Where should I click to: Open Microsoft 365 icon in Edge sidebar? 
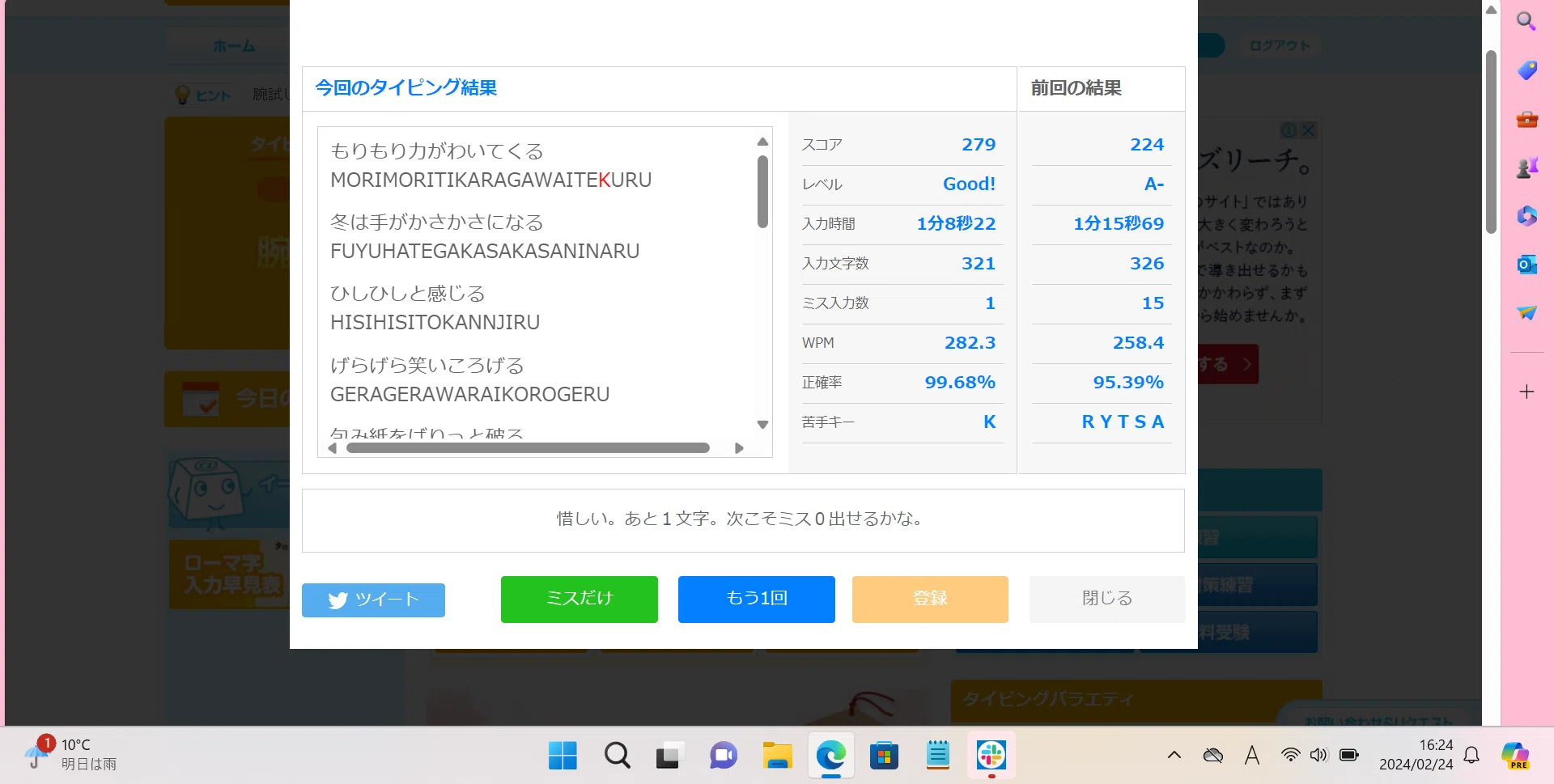pos(1526,216)
